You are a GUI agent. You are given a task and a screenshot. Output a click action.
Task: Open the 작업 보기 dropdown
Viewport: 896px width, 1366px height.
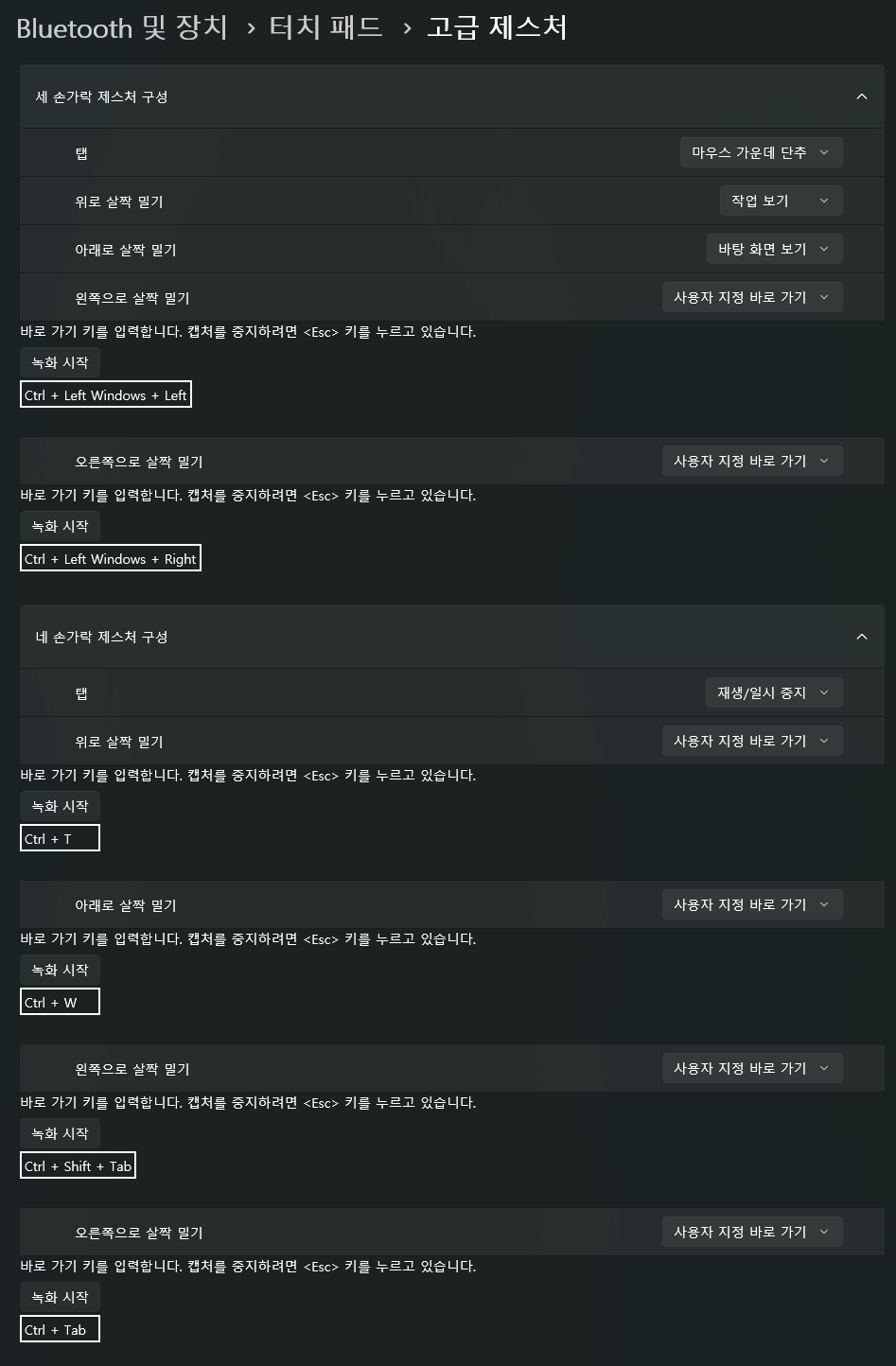point(781,201)
